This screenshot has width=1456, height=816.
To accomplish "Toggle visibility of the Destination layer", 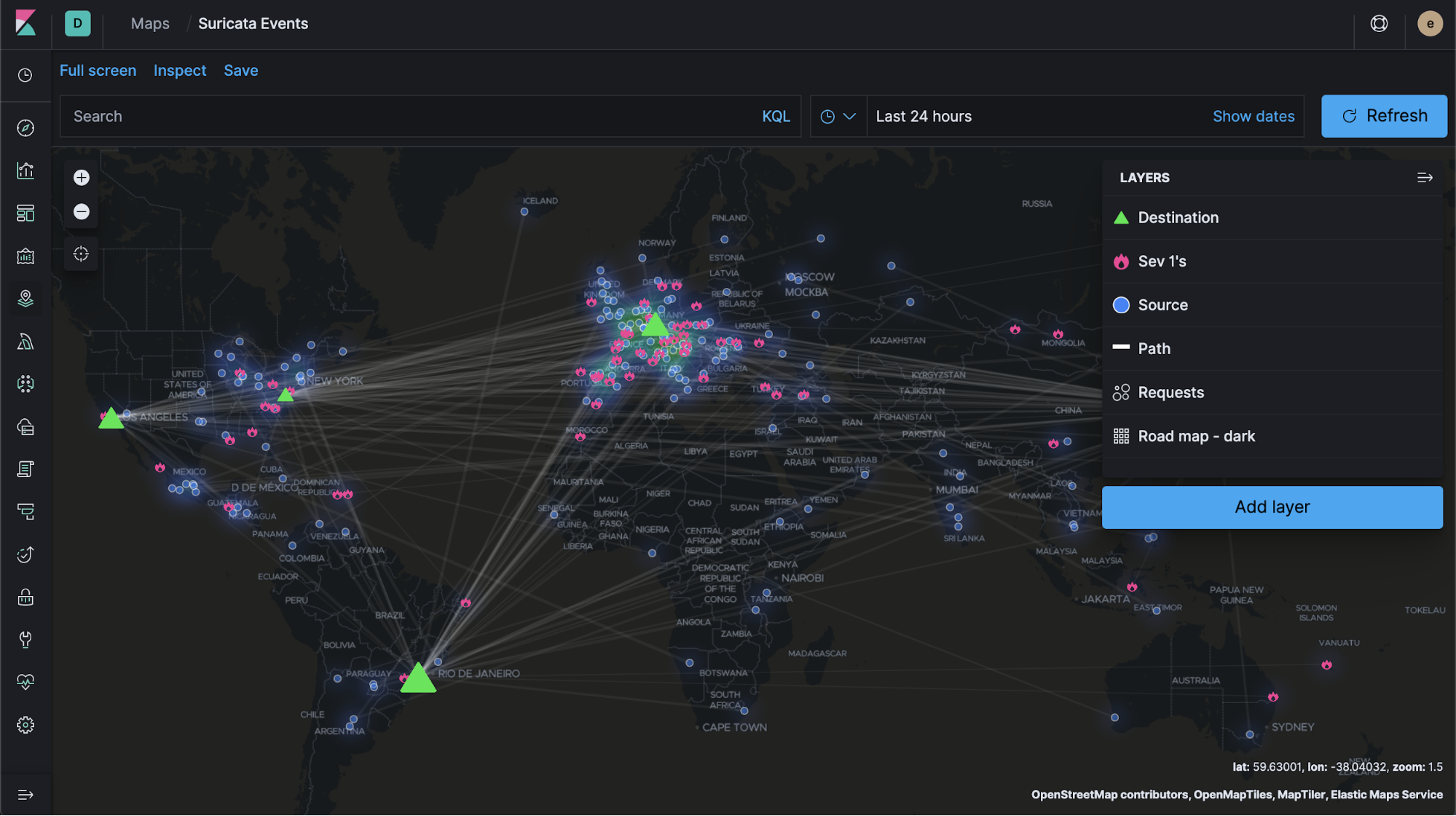I will tap(1120, 217).
